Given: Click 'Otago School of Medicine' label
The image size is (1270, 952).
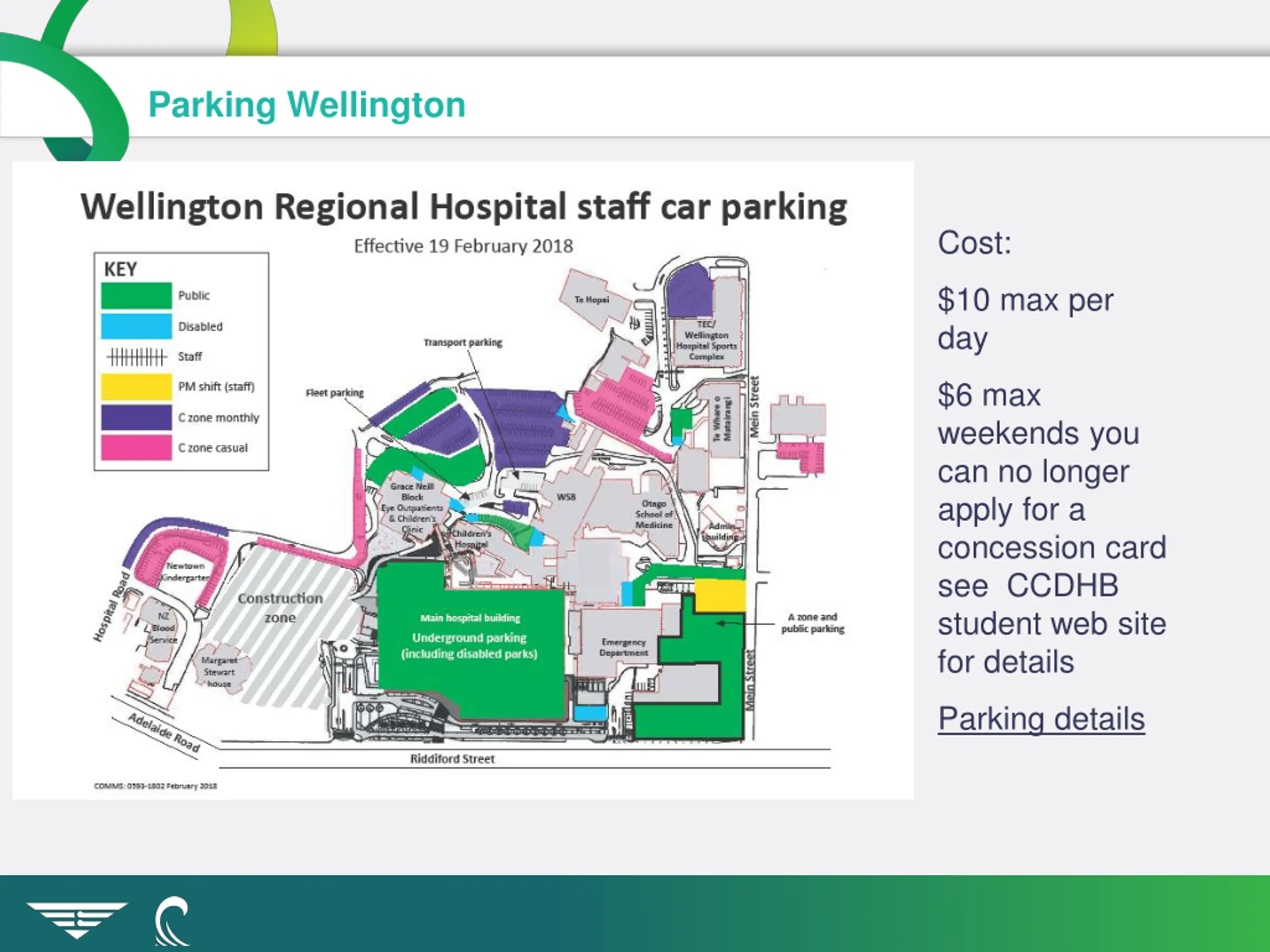Looking at the screenshot, I should (x=653, y=514).
